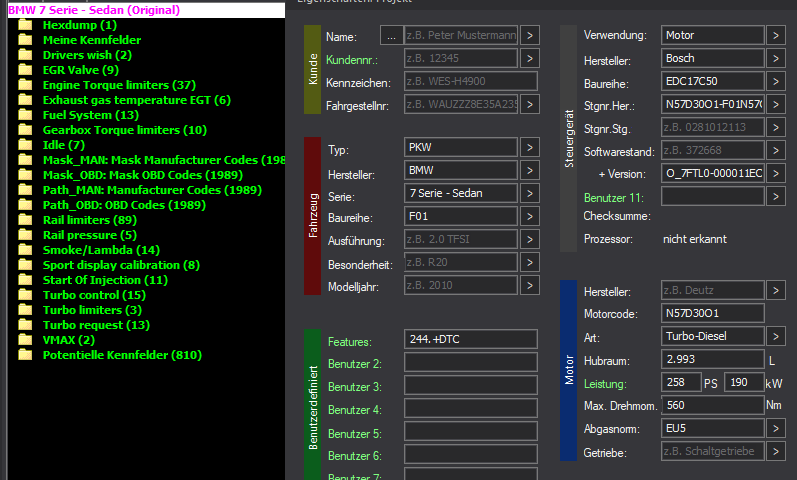
Task: Open the arrow next to Getriebe field
Action: point(776,452)
